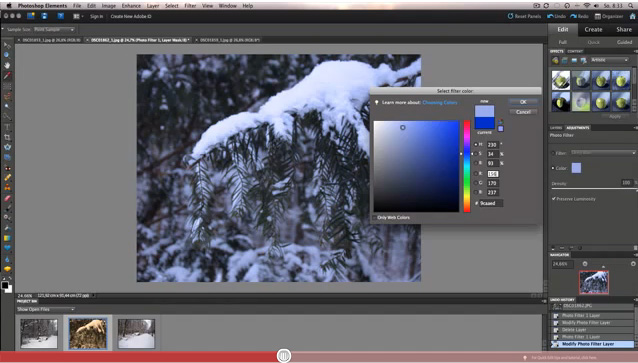Screen dimensions: 638x363
Task: Select the Brush tool
Action: pos(7,208)
